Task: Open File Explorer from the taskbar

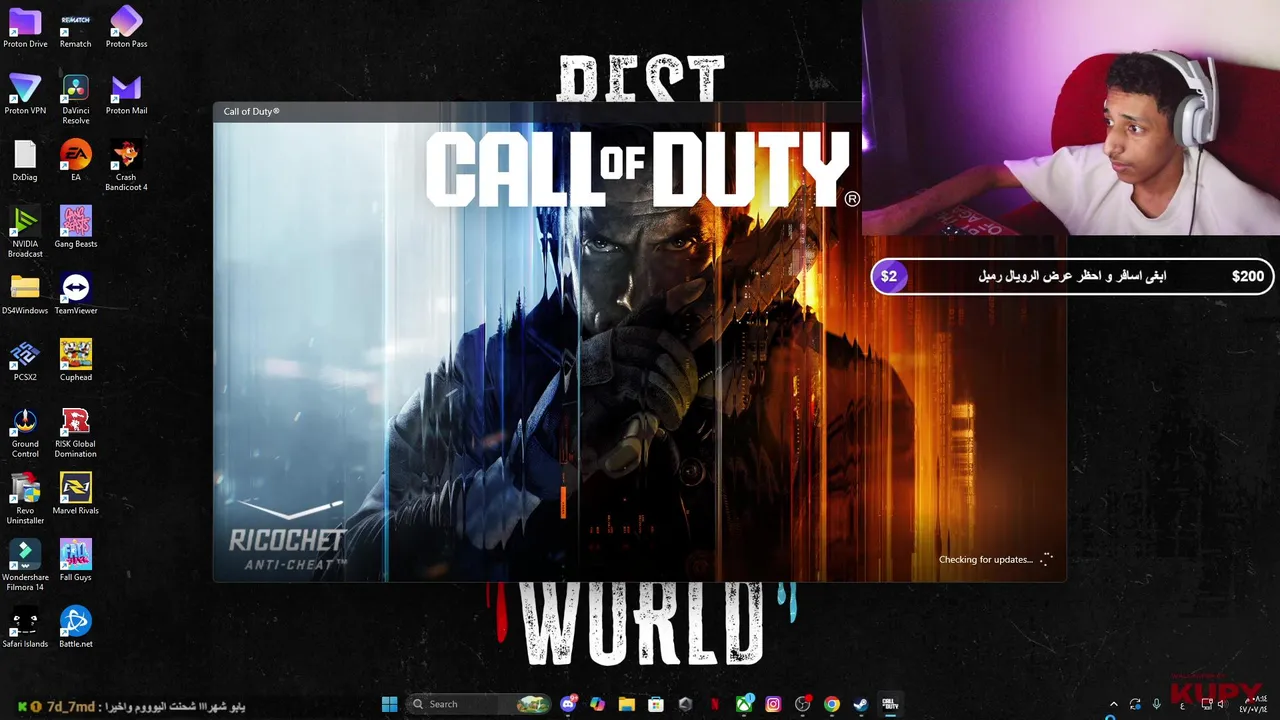Action: point(626,704)
